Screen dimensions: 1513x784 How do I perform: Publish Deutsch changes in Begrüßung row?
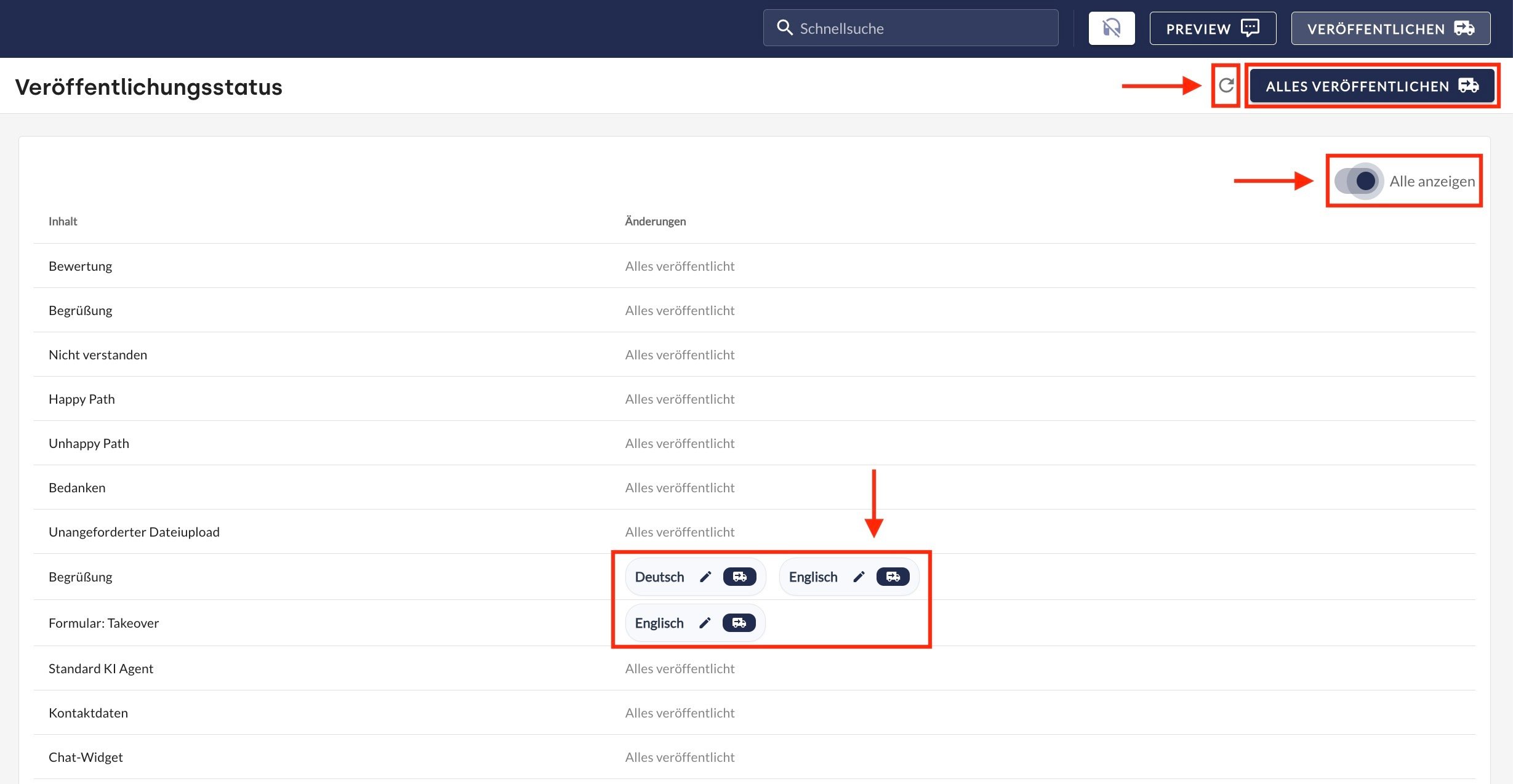[x=739, y=577]
